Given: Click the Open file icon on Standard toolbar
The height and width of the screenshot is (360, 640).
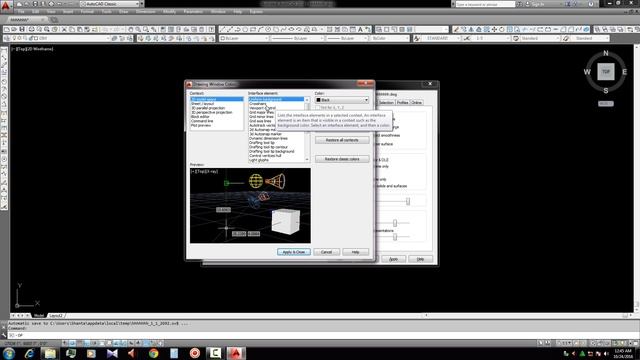Looking at the screenshot, I should (14, 29).
